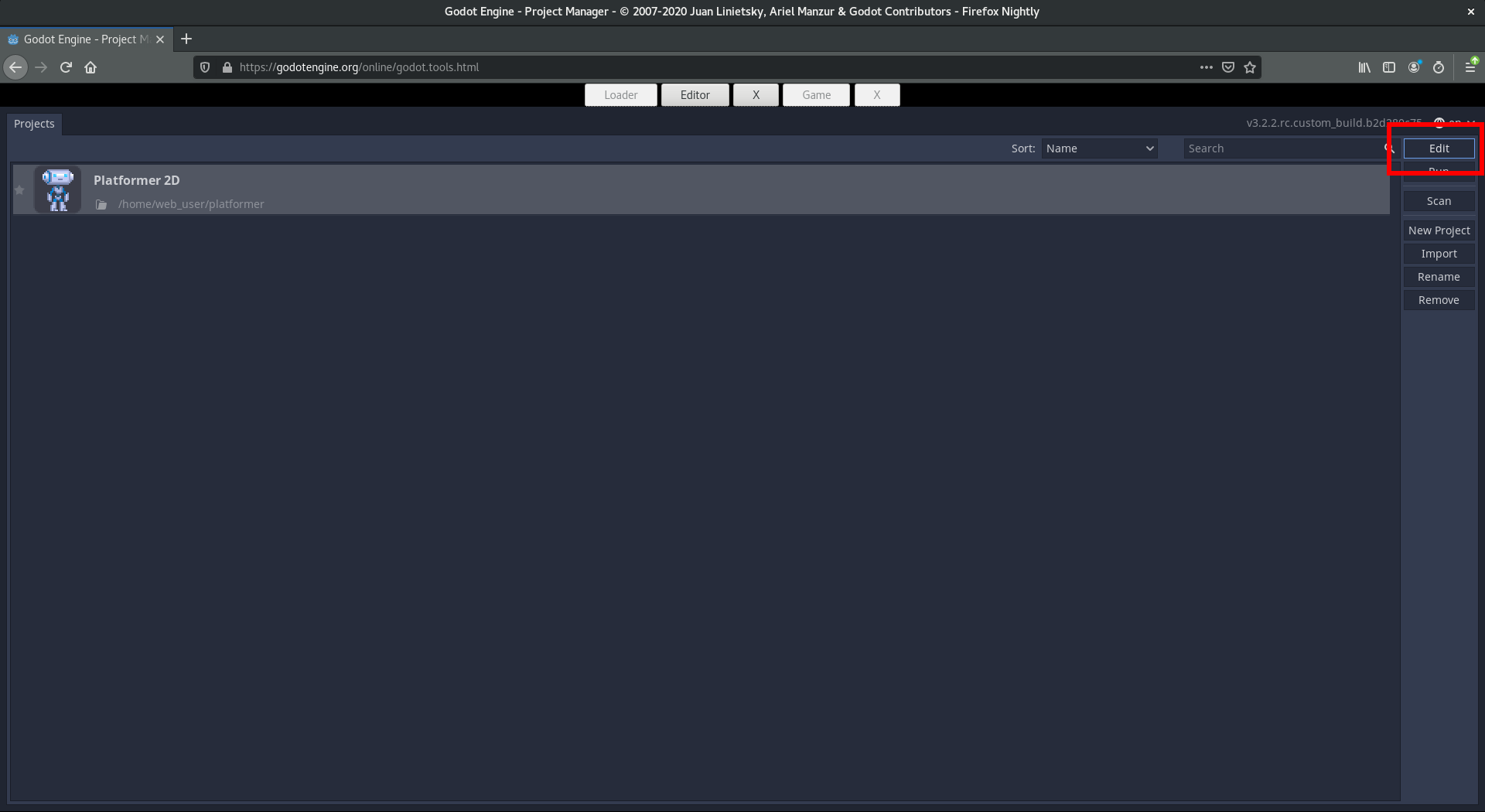1485x812 pixels.
Task: Close the Godot Engine browser tab
Action: (x=160, y=39)
